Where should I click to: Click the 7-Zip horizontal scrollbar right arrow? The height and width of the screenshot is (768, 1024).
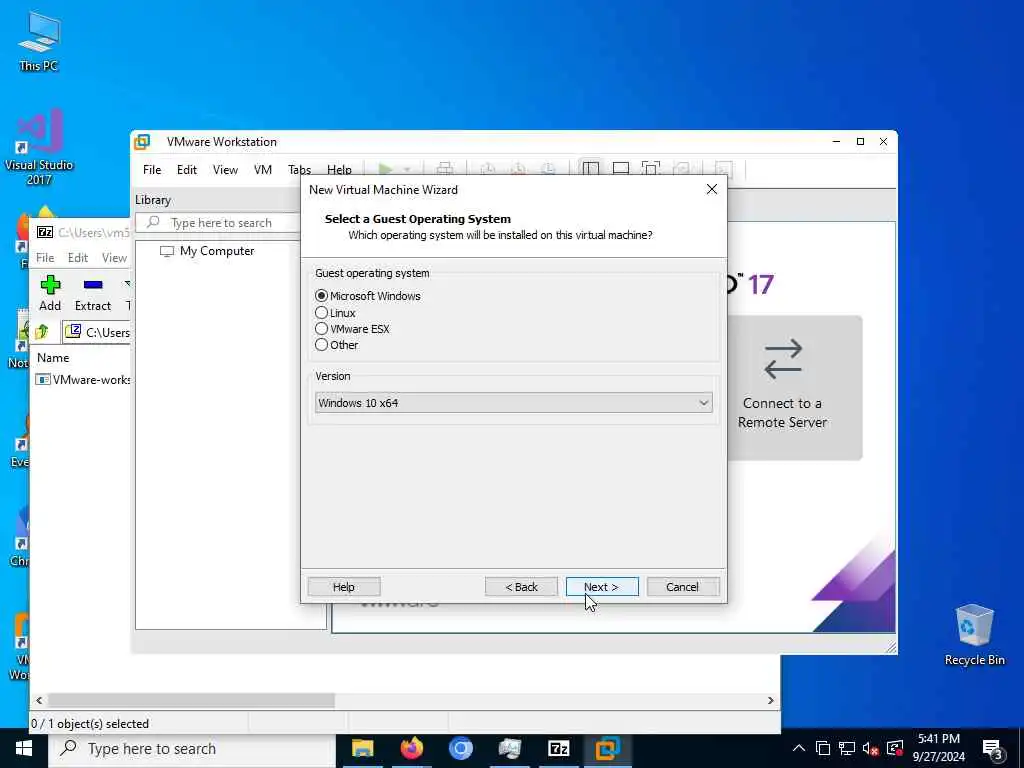[x=771, y=700]
